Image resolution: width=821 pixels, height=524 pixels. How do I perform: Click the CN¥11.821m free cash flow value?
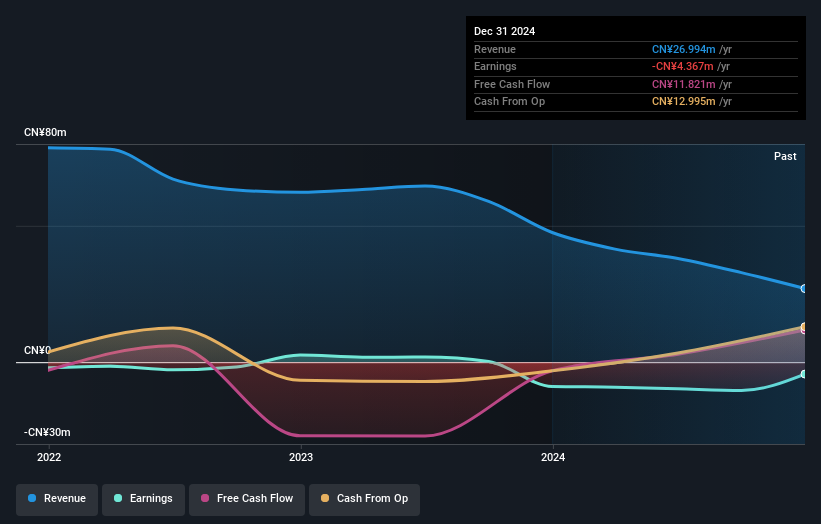pyautogui.click(x=683, y=84)
